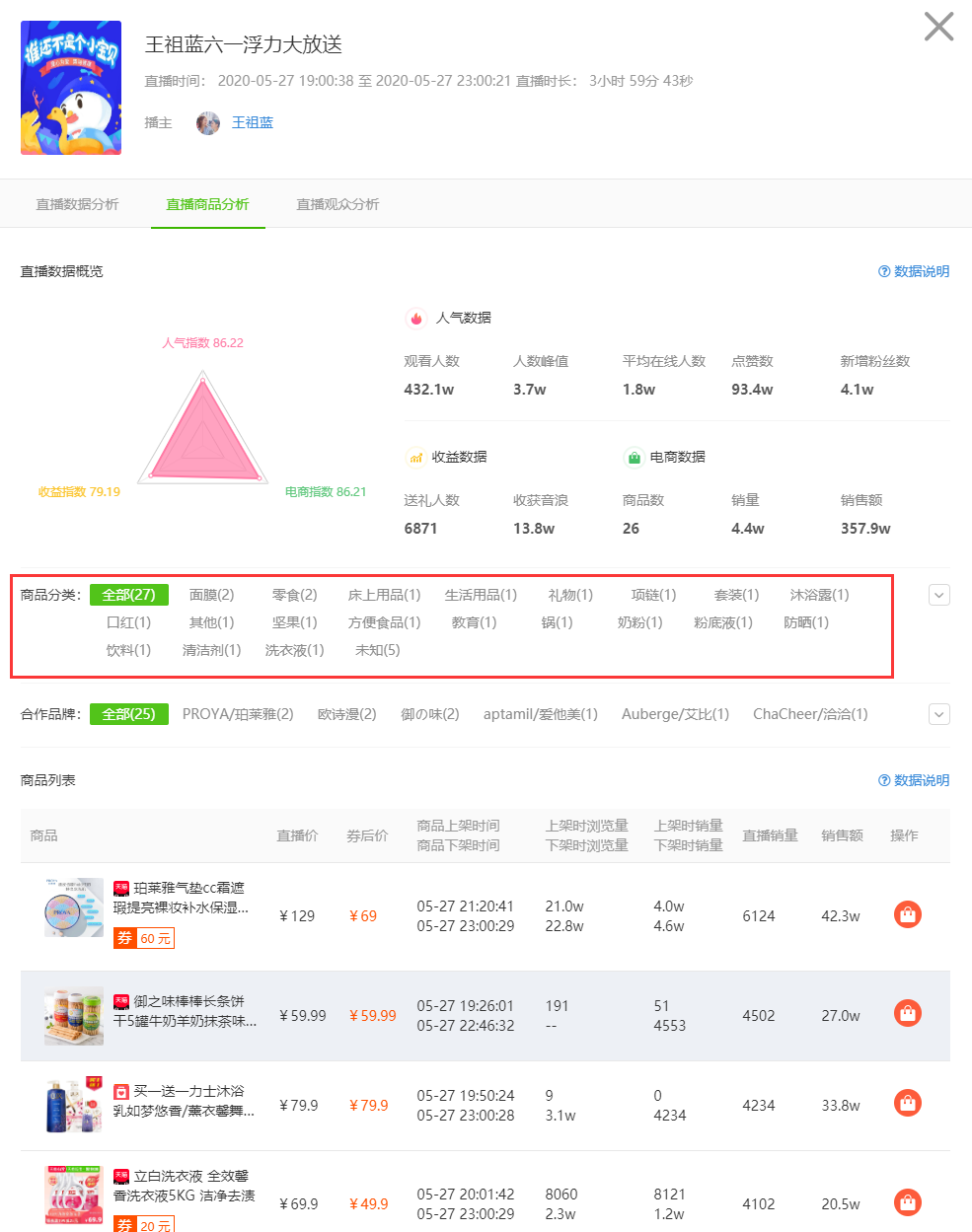Open 数据说明 beside 商品列表

914,780
